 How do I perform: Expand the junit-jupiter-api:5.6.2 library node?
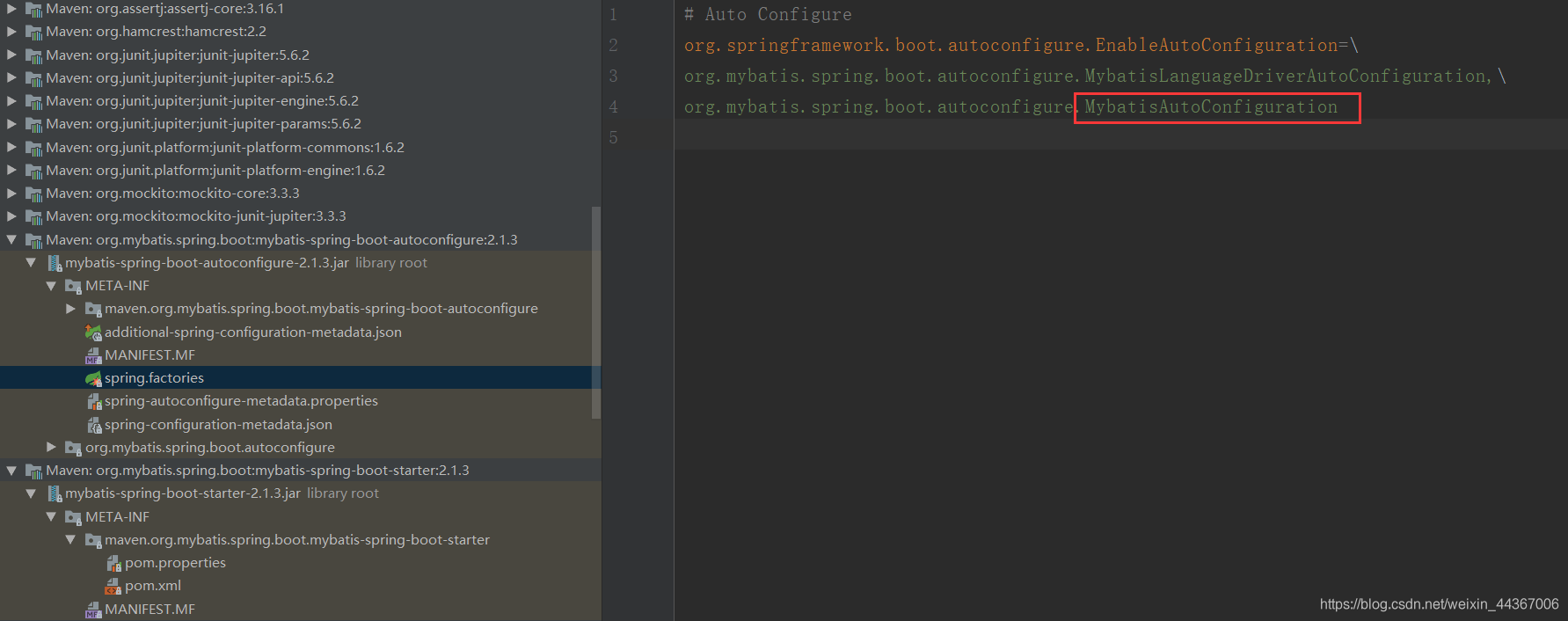tap(11, 77)
